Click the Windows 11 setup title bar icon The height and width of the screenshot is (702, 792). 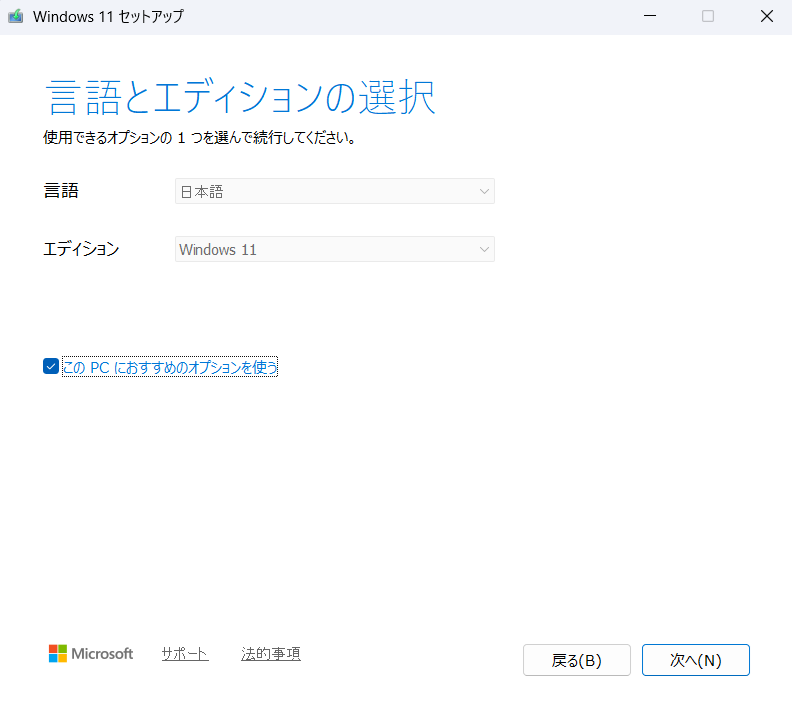(16, 16)
